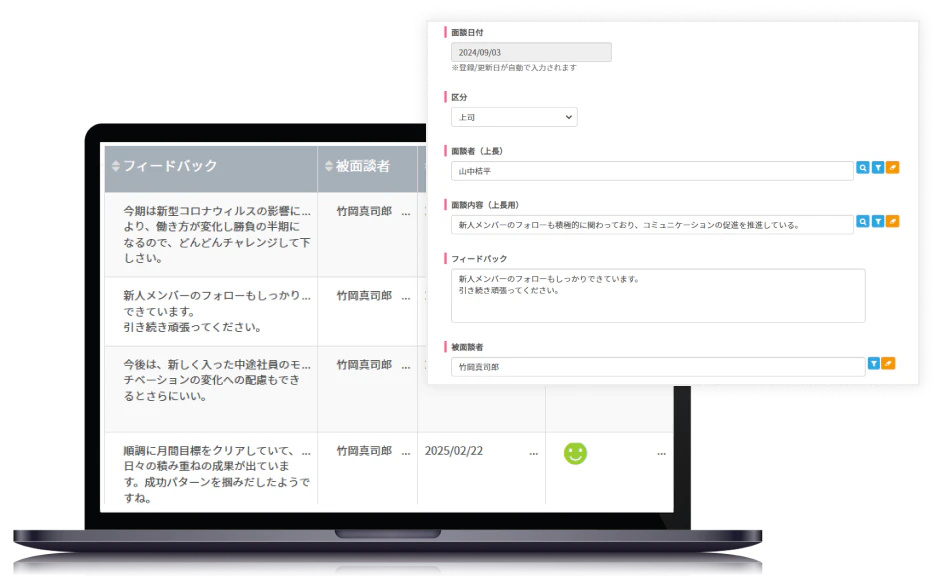This screenshot has height=577, width=940.
Task: Click filter icon beside 面談者（上長） field
Action: [x=878, y=168]
